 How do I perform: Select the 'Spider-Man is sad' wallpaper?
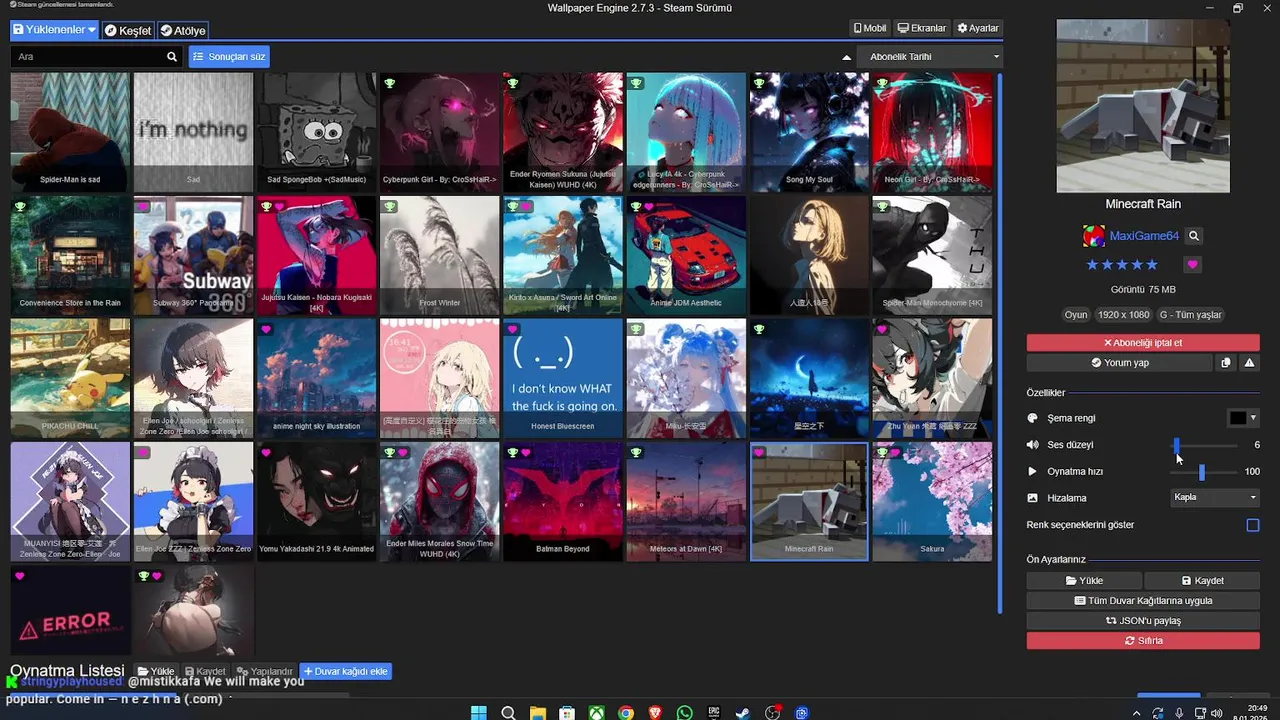(x=70, y=132)
